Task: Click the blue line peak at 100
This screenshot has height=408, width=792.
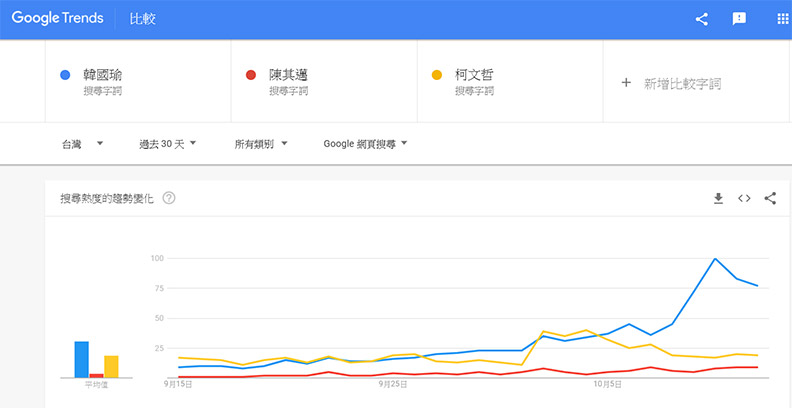Action: coord(715,259)
